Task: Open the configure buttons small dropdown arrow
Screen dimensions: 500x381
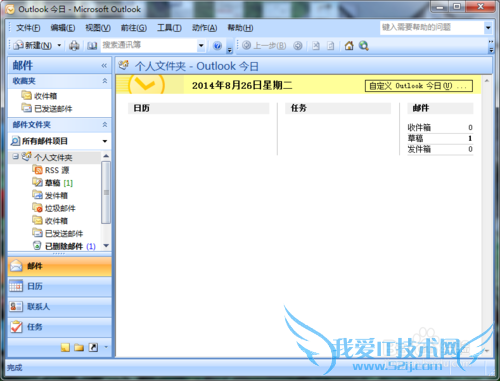Action: [x=106, y=347]
